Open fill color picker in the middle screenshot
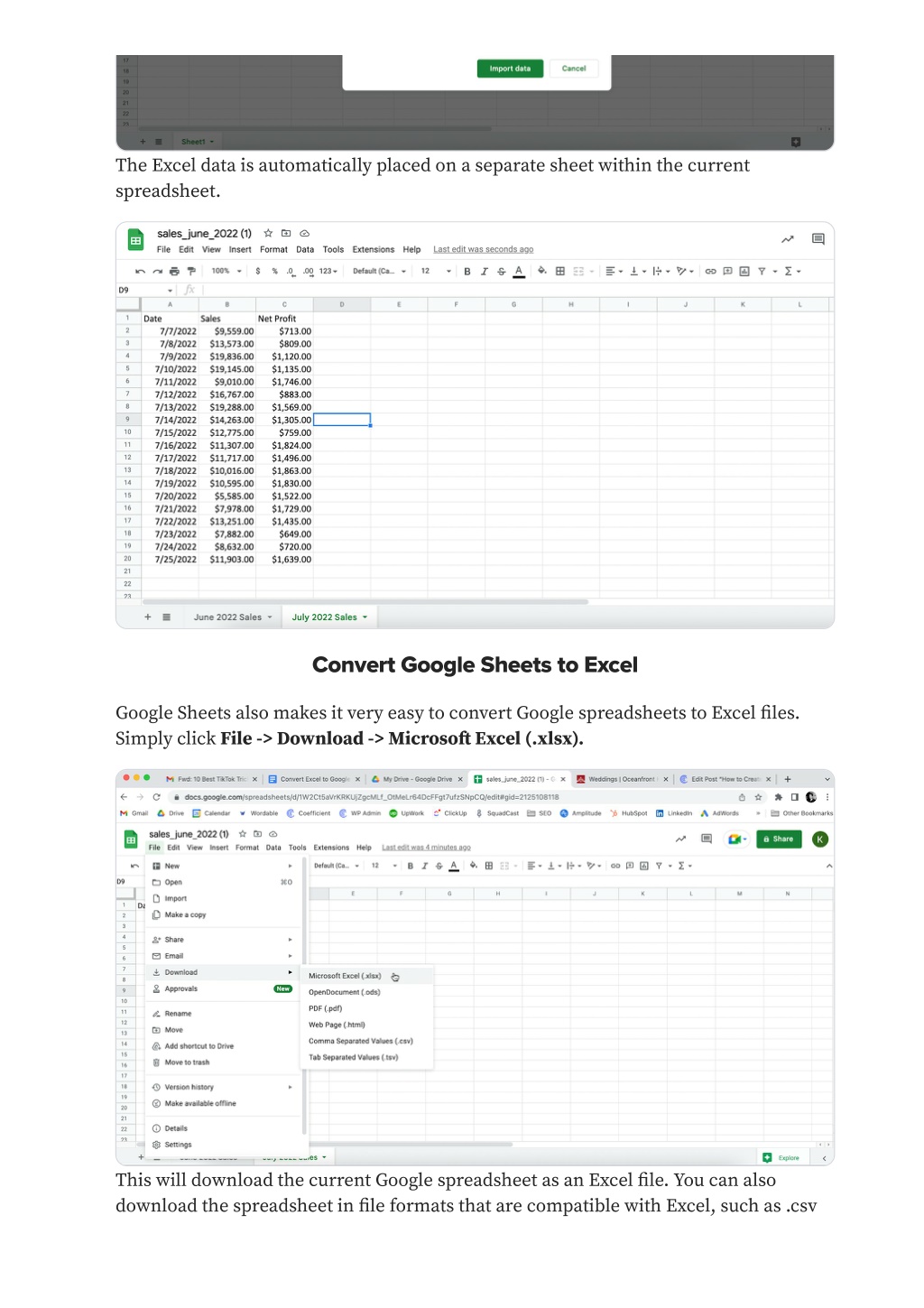 pyautogui.click(x=542, y=271)
